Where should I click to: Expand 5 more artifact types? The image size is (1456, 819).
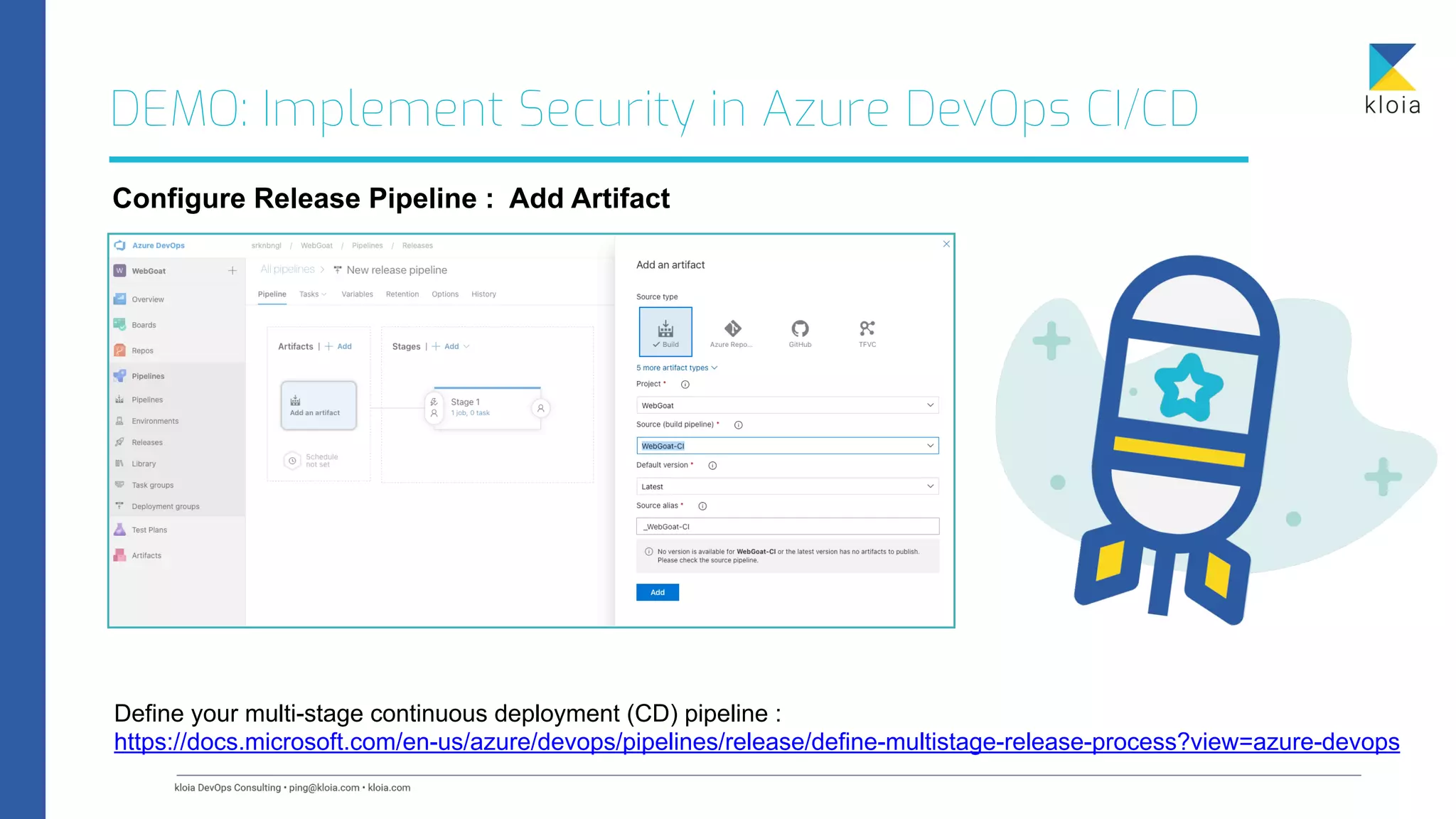pos(677,368)
